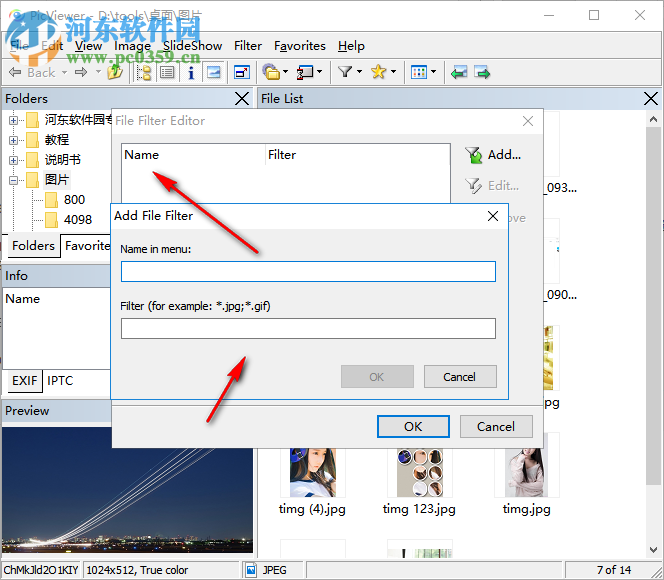Click the full screen view icon
The height and width of the screenshot is (580, 664).
(x=242, y=72)
